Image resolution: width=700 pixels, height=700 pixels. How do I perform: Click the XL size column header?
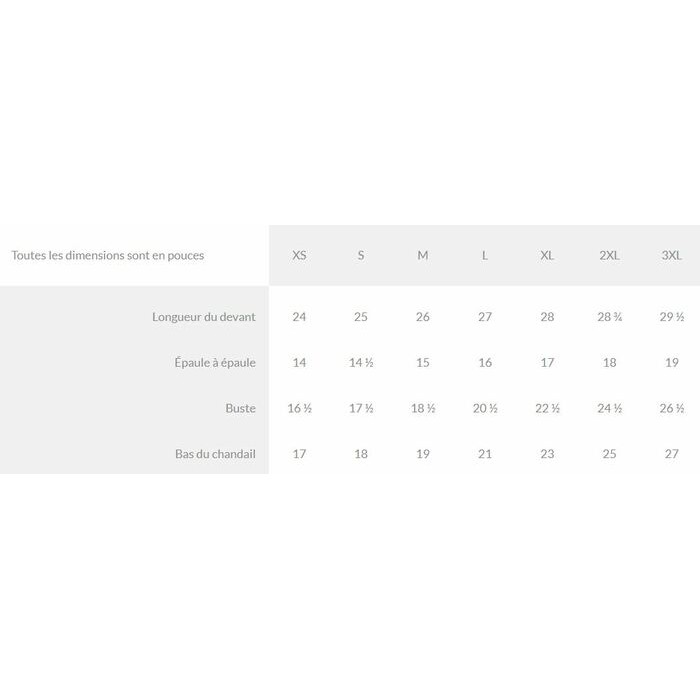click(x=547, y=255)
